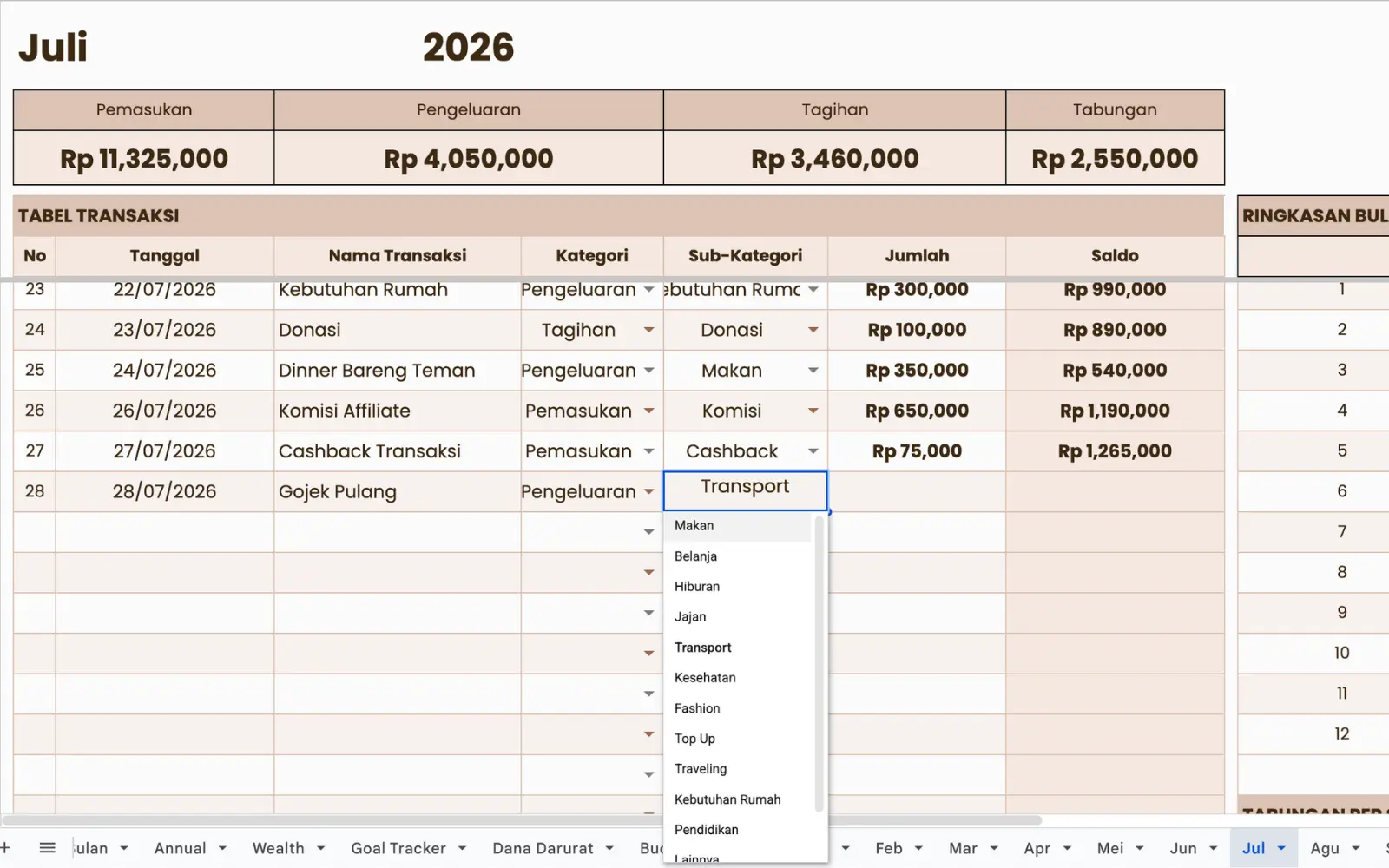Switch to the Apr sheet tab
The height and width of the screenshot is (868, 1389).
point(1037,848)
